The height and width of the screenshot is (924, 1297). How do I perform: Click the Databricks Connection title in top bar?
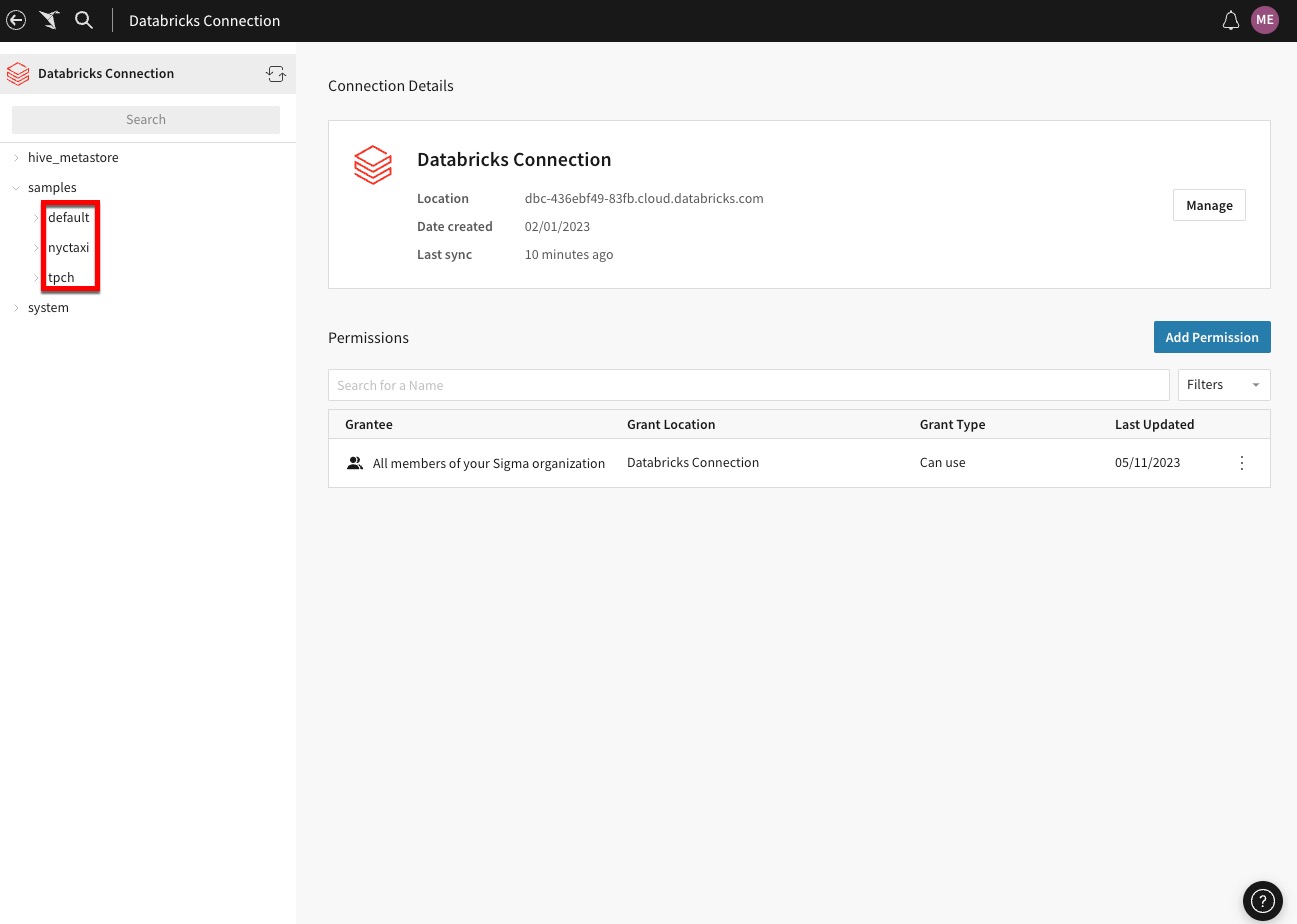coord(204,21)
